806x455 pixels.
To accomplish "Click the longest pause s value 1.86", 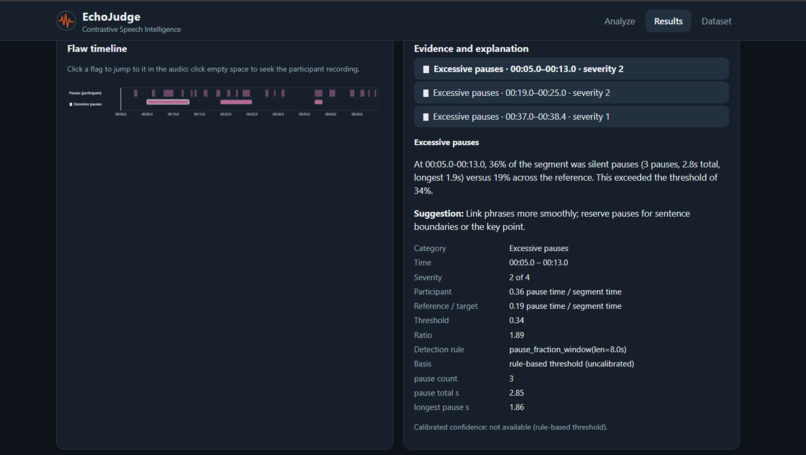I will [517, 407].
